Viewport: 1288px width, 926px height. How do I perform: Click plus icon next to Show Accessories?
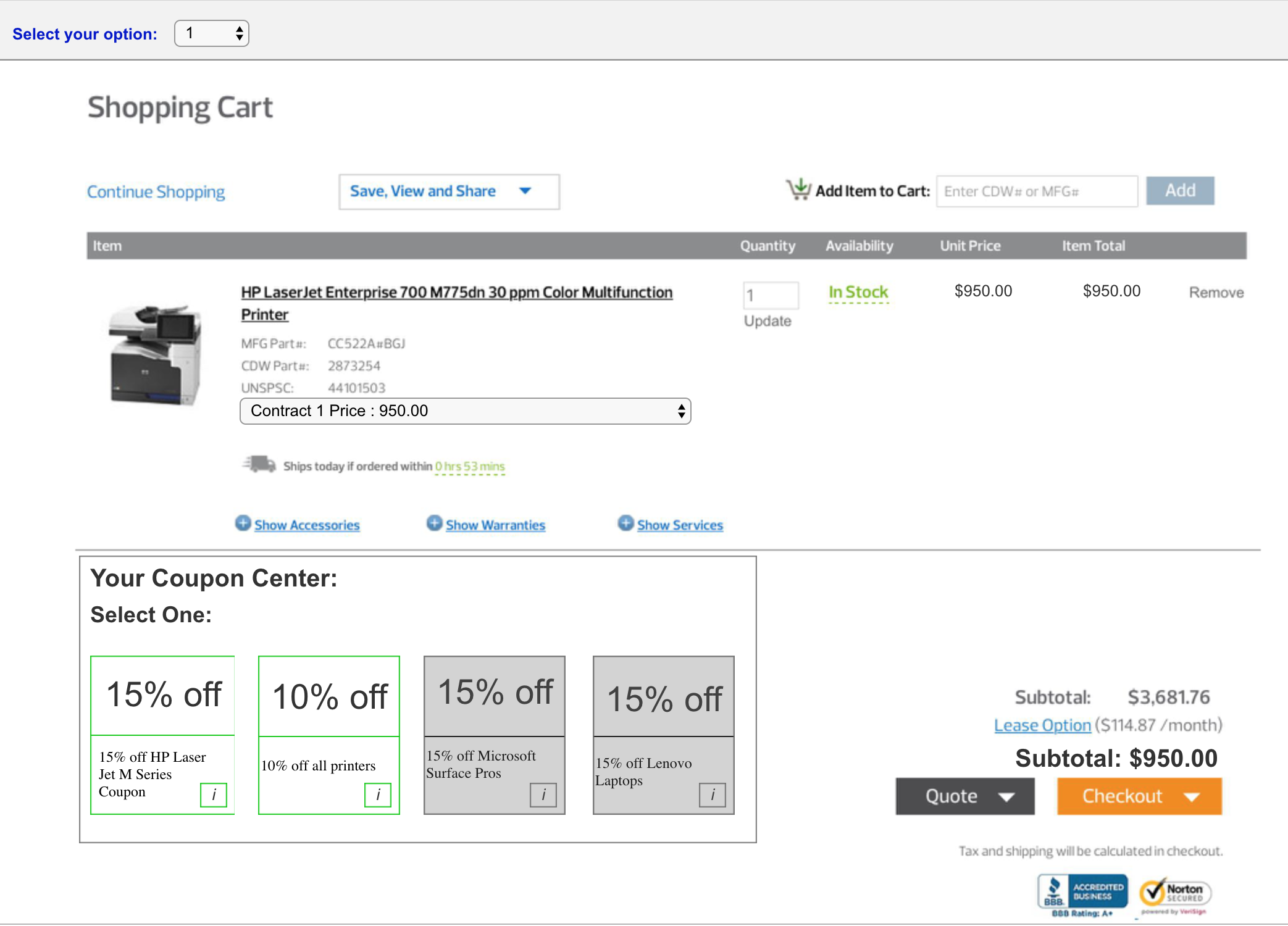pyautogui.click(x=243, y=523)
